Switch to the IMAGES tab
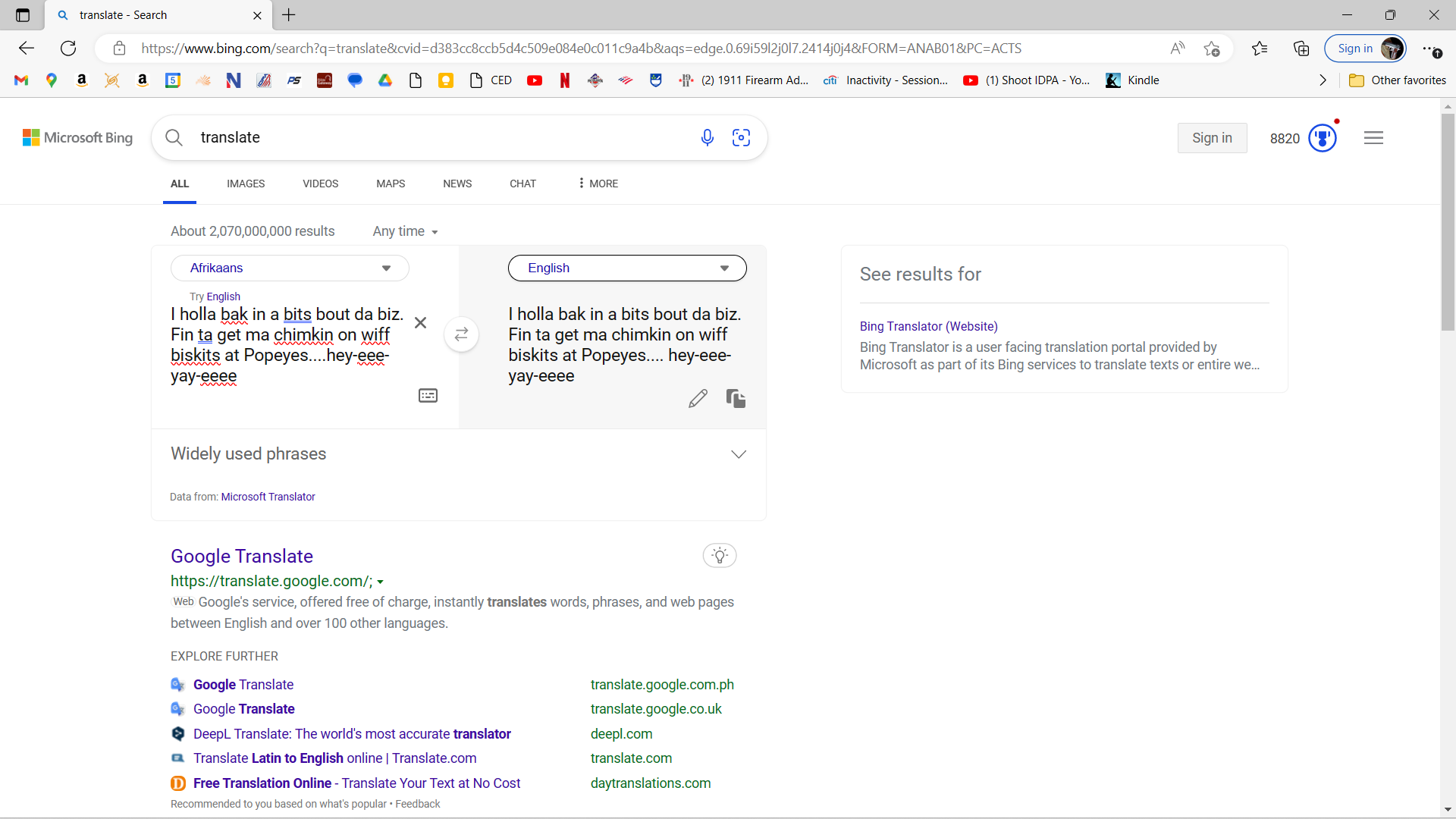The image size is (1456, 819). [246, 184]
